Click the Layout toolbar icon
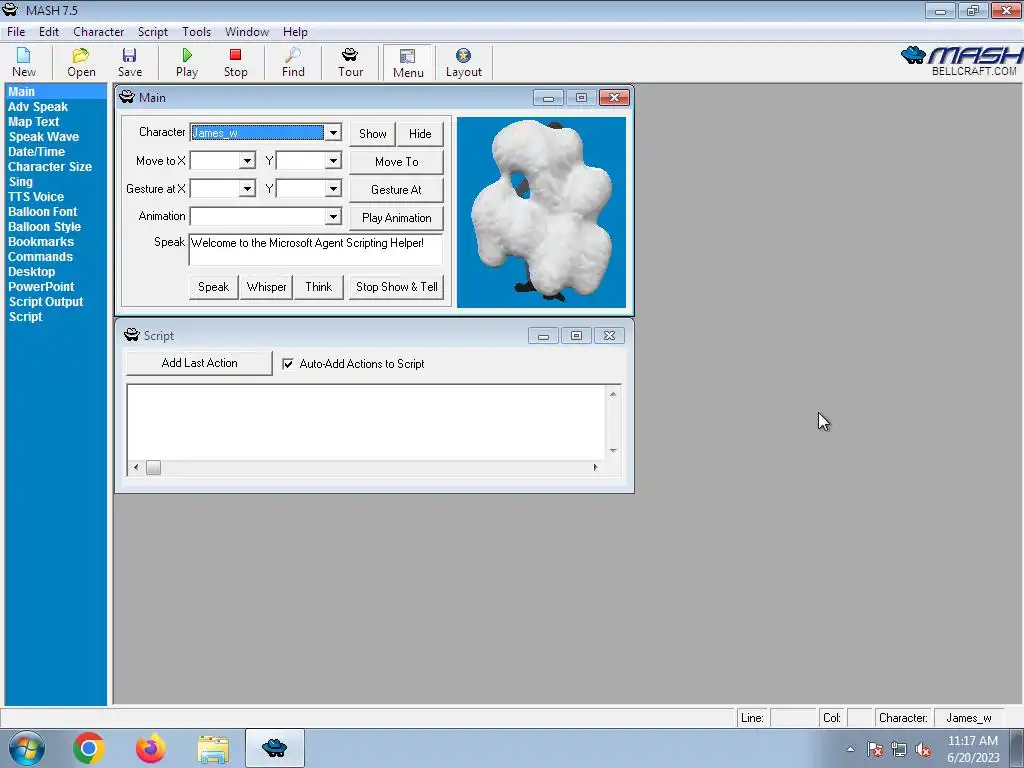This screenshot has width=1024, height=768. coord(464,63)
